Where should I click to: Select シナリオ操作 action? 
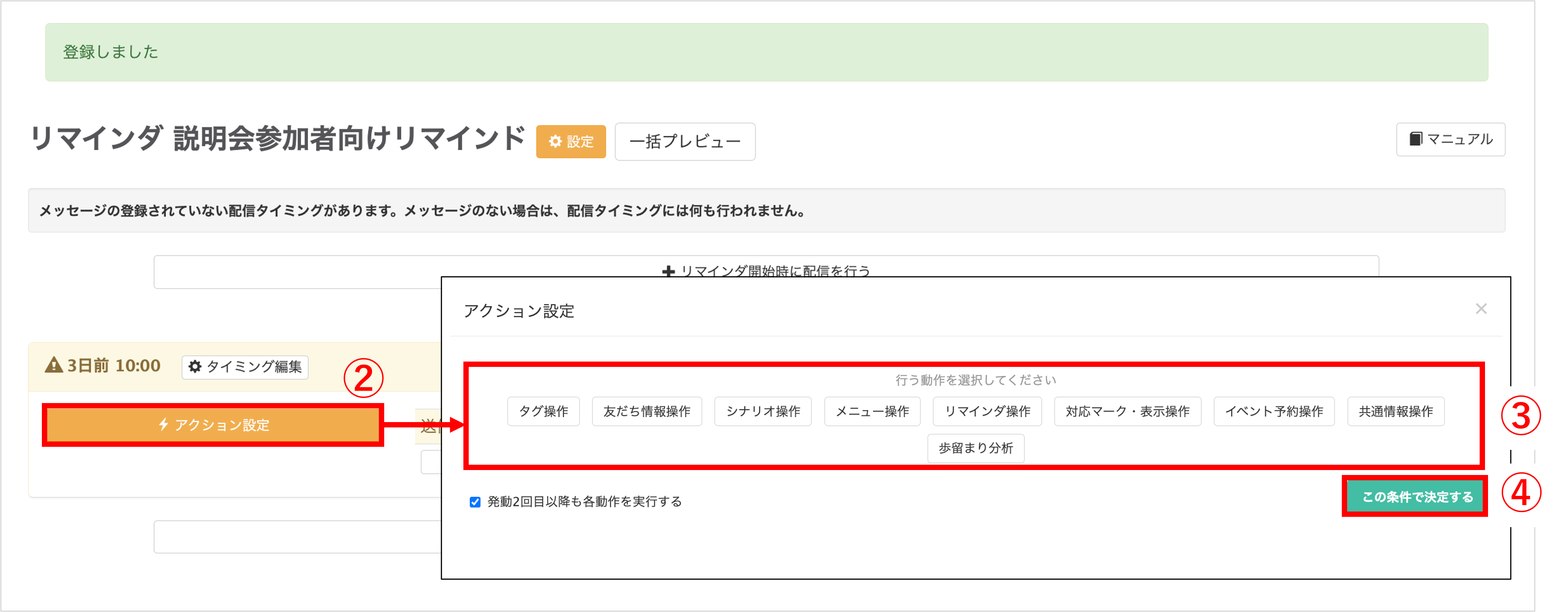[763, 411]
